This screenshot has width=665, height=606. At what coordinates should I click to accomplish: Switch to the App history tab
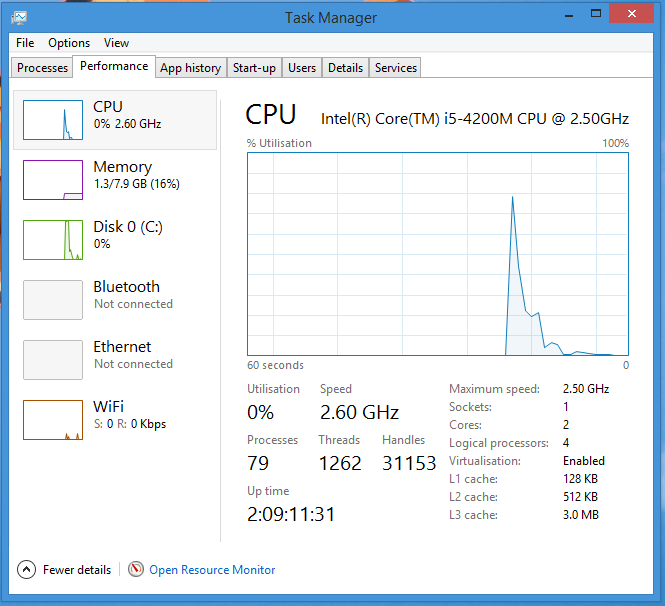tap(191, 68)
